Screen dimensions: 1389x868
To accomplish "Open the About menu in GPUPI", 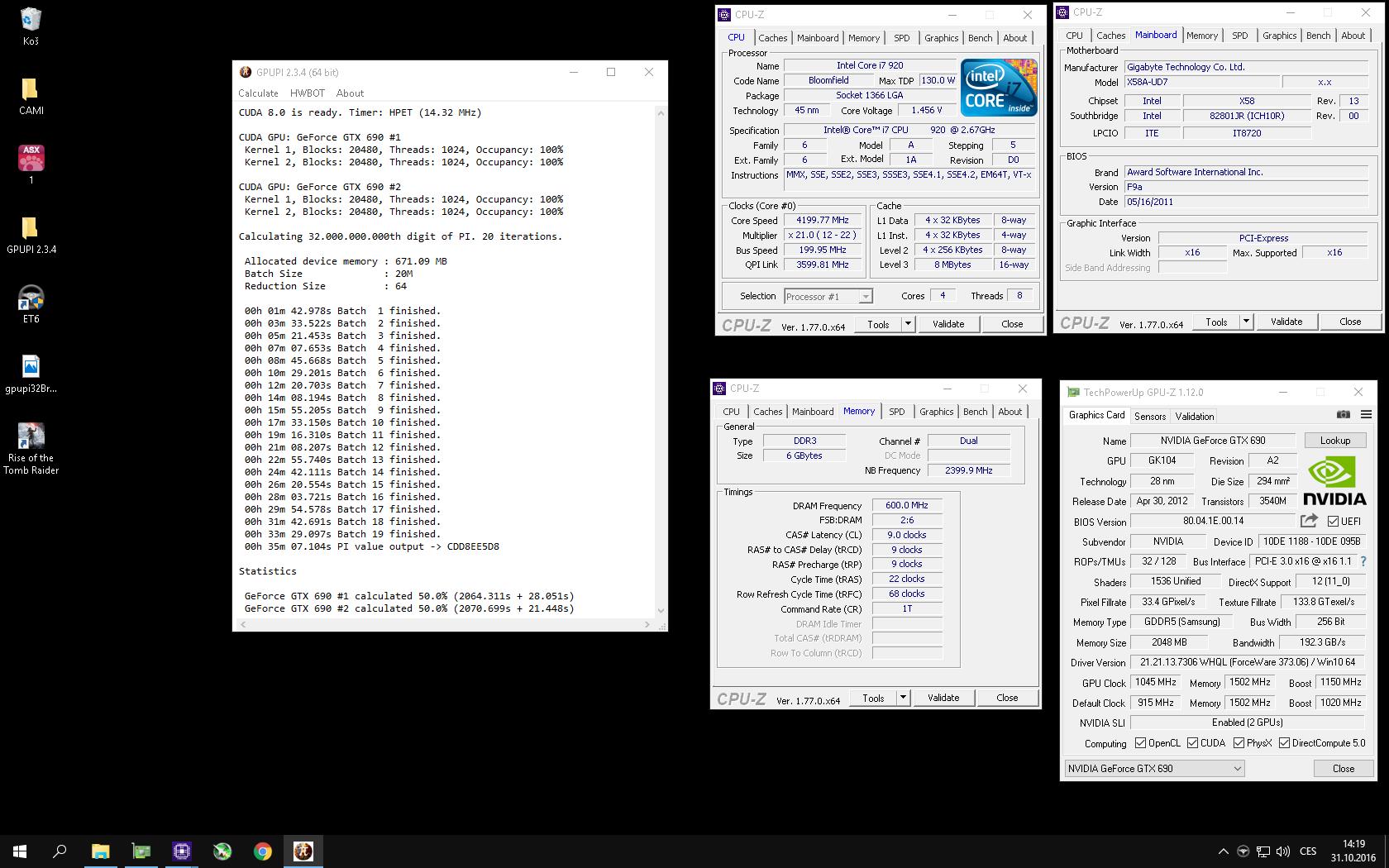I will pos(350,93).
